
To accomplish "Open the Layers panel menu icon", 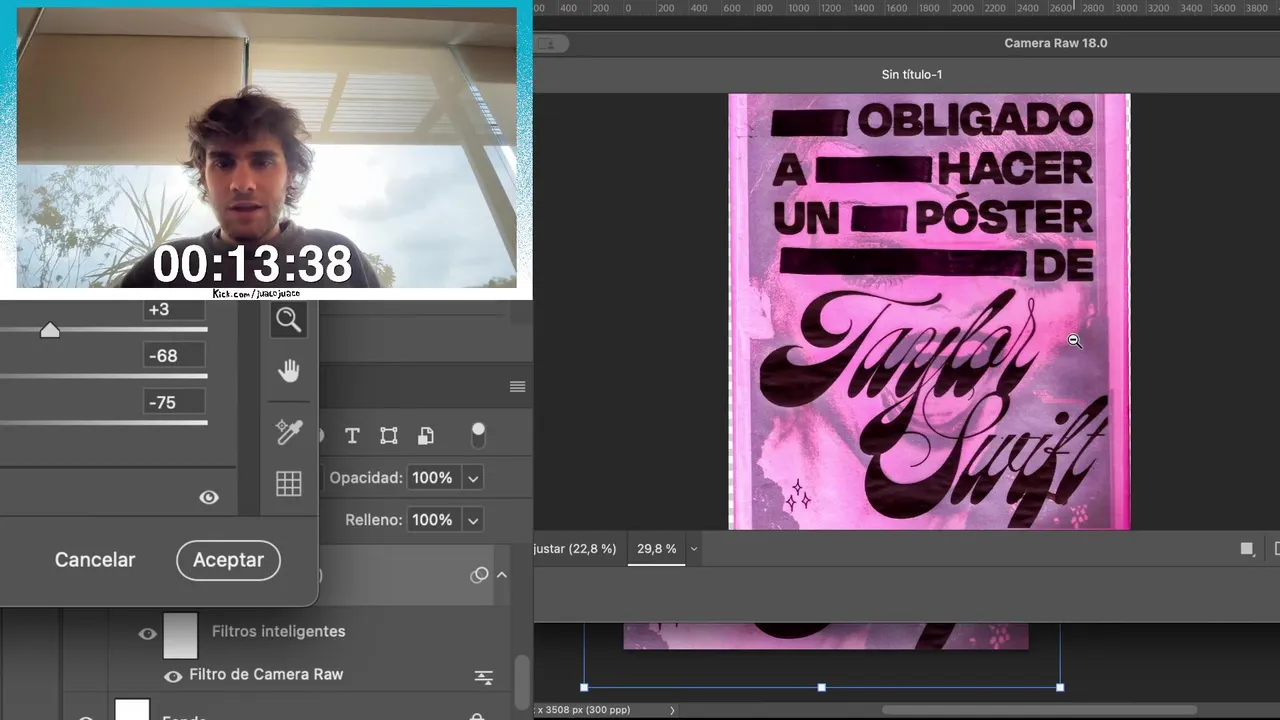I will click(x=517, y=387).
